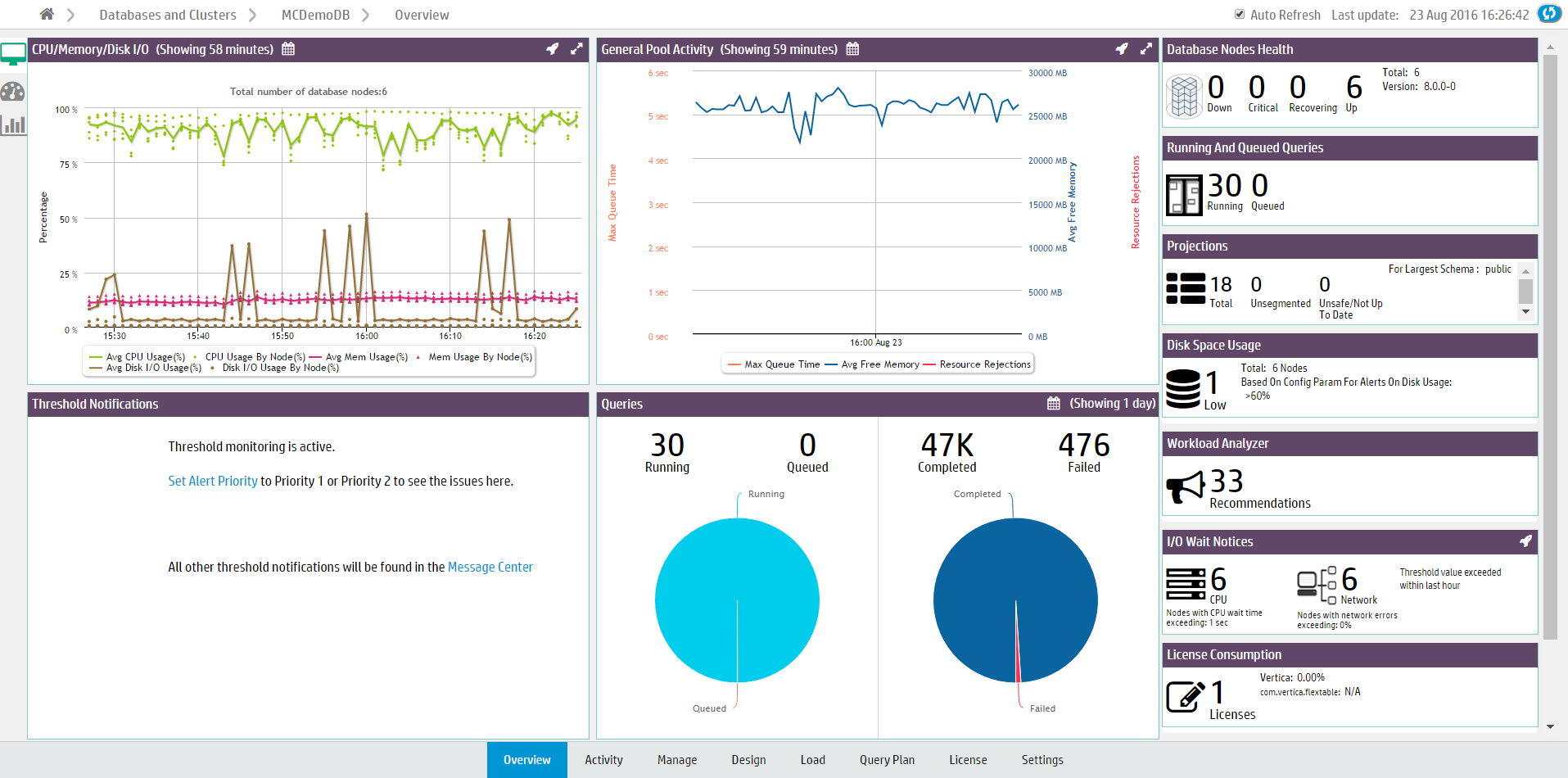Click the Home icon in breadcrumb

47,14
